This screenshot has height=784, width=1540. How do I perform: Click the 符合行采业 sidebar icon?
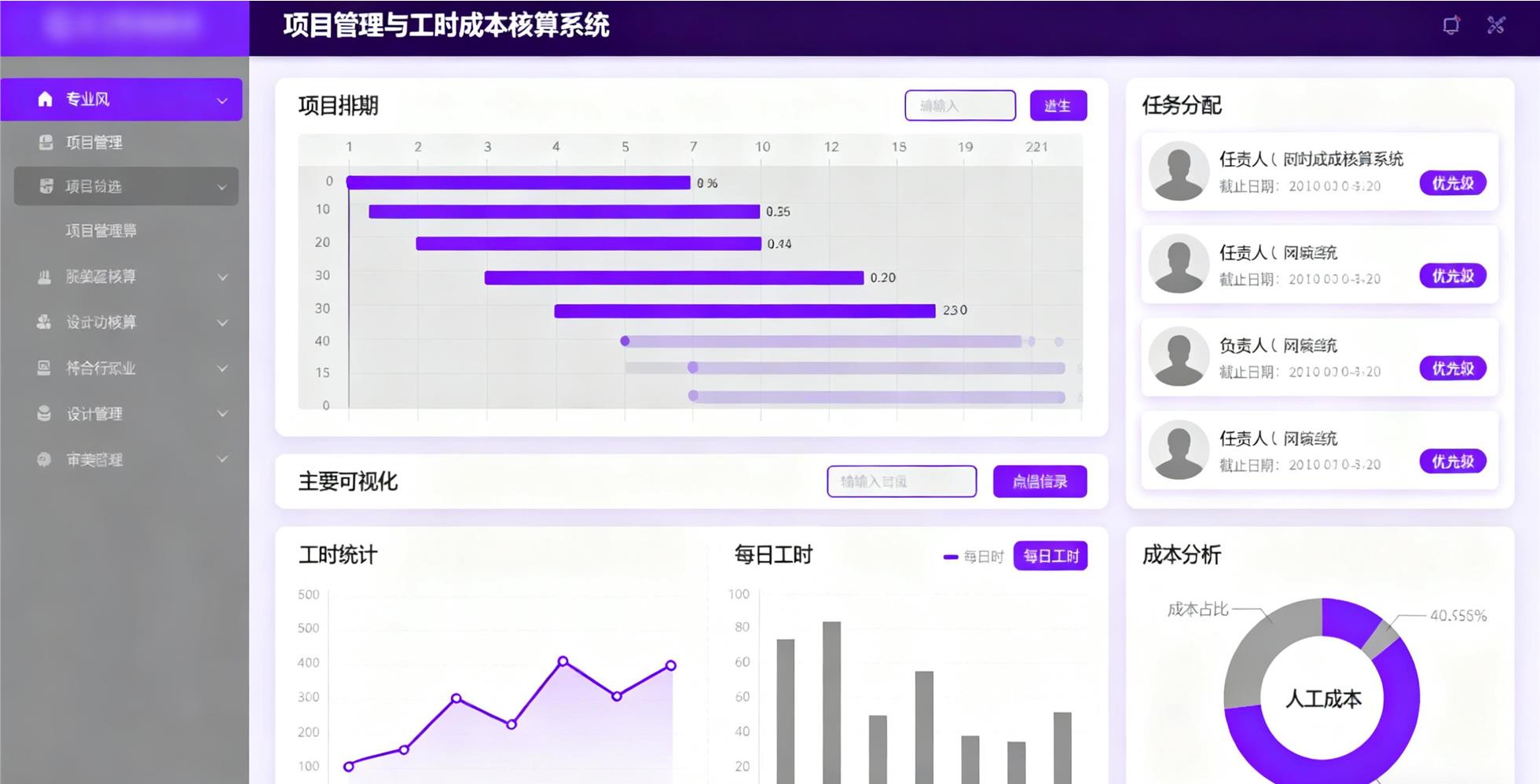[x=44, y=368]
